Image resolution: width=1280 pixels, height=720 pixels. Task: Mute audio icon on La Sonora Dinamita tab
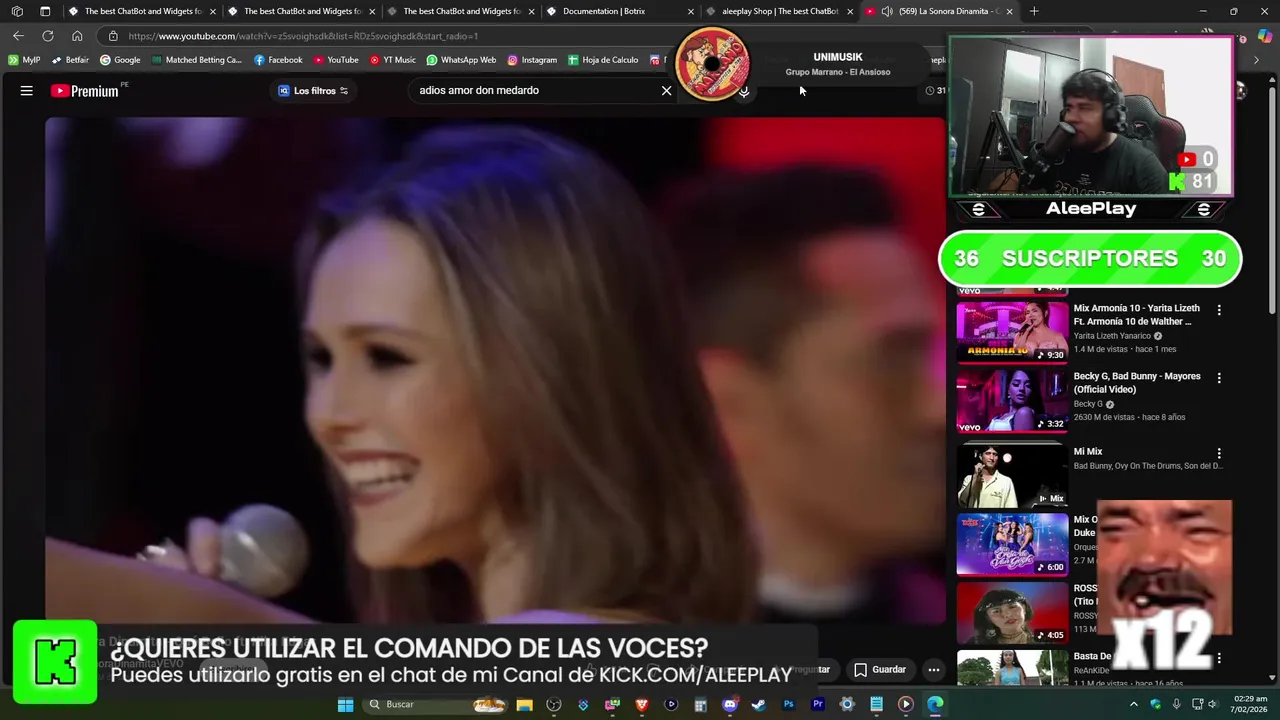coord(887,11)
